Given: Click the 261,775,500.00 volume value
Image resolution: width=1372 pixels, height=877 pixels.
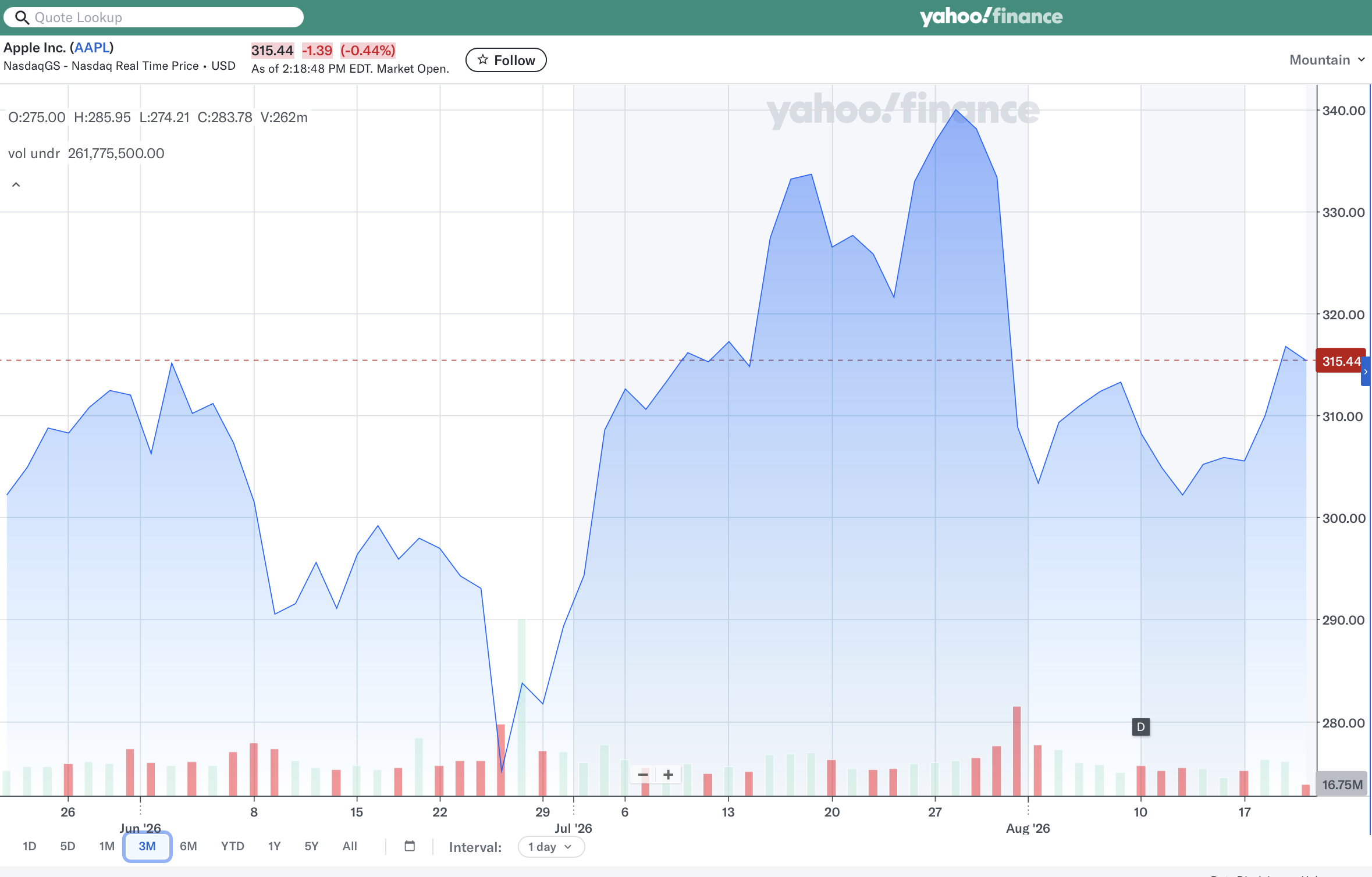Looking at the screenshot, I should pyautogui.click(x=116, y=154).
